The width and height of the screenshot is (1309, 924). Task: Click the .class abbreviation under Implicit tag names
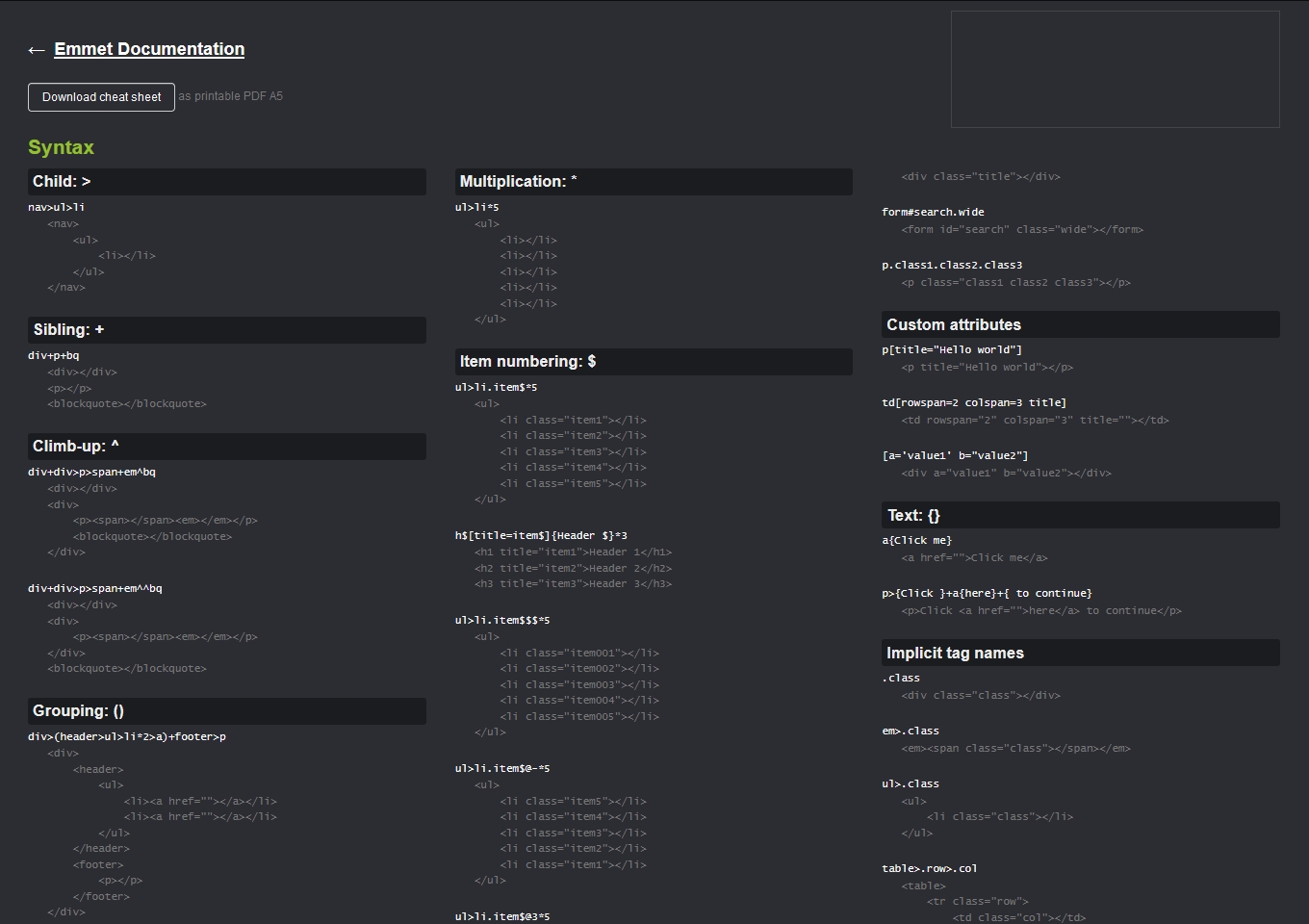(x=901, y=678)
